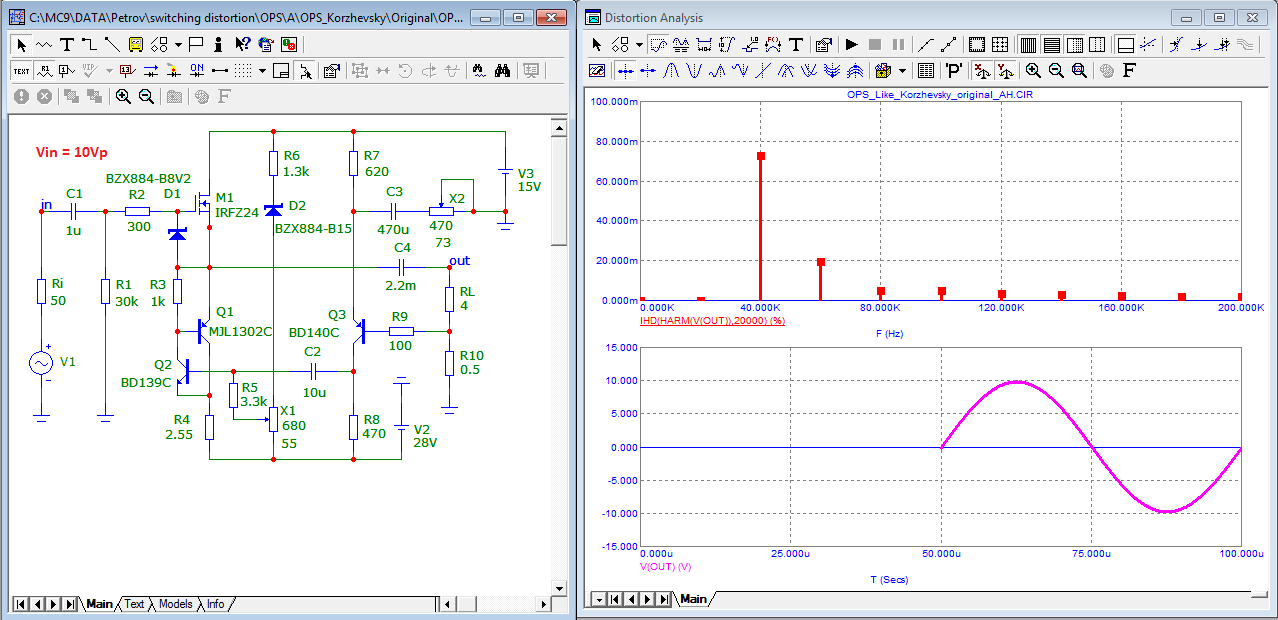The image size is (1278, 620).
Task: Switch to the Text tab
Action: 134,604
